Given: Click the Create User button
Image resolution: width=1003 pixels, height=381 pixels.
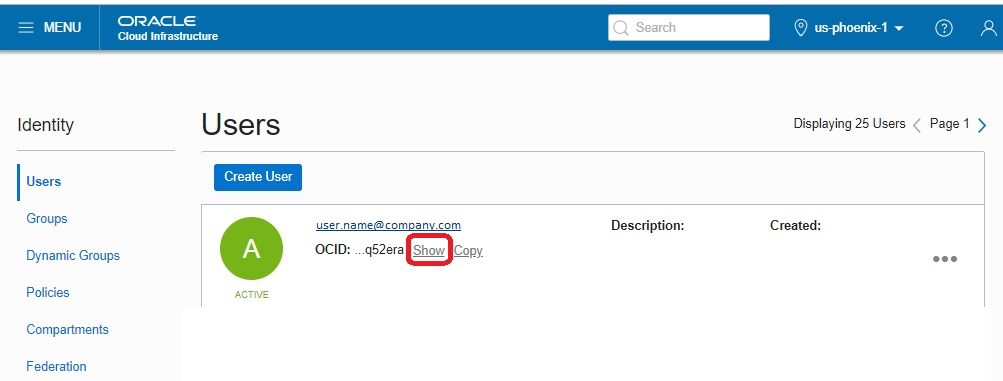Looking at the screenshot, I should [258, 177].
